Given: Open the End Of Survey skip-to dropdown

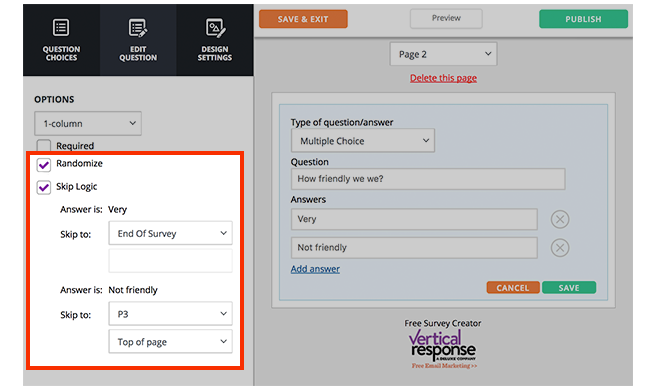Looking at the screenshot, I should [170, 233].
